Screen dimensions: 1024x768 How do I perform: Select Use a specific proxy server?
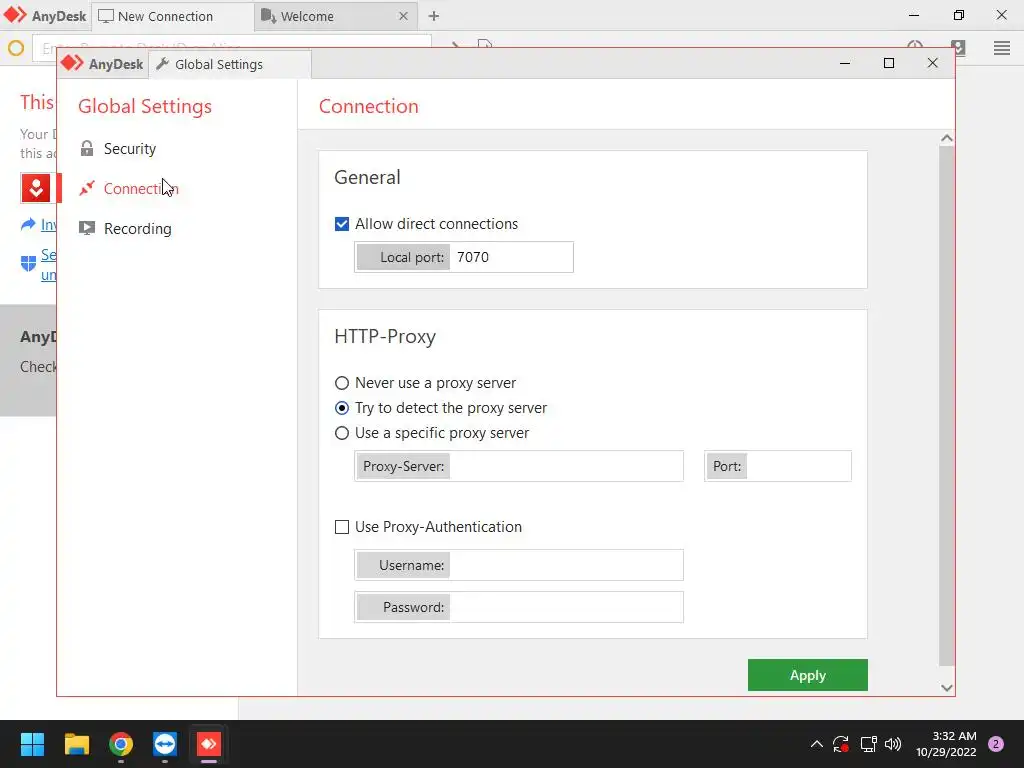click(342, 433)
